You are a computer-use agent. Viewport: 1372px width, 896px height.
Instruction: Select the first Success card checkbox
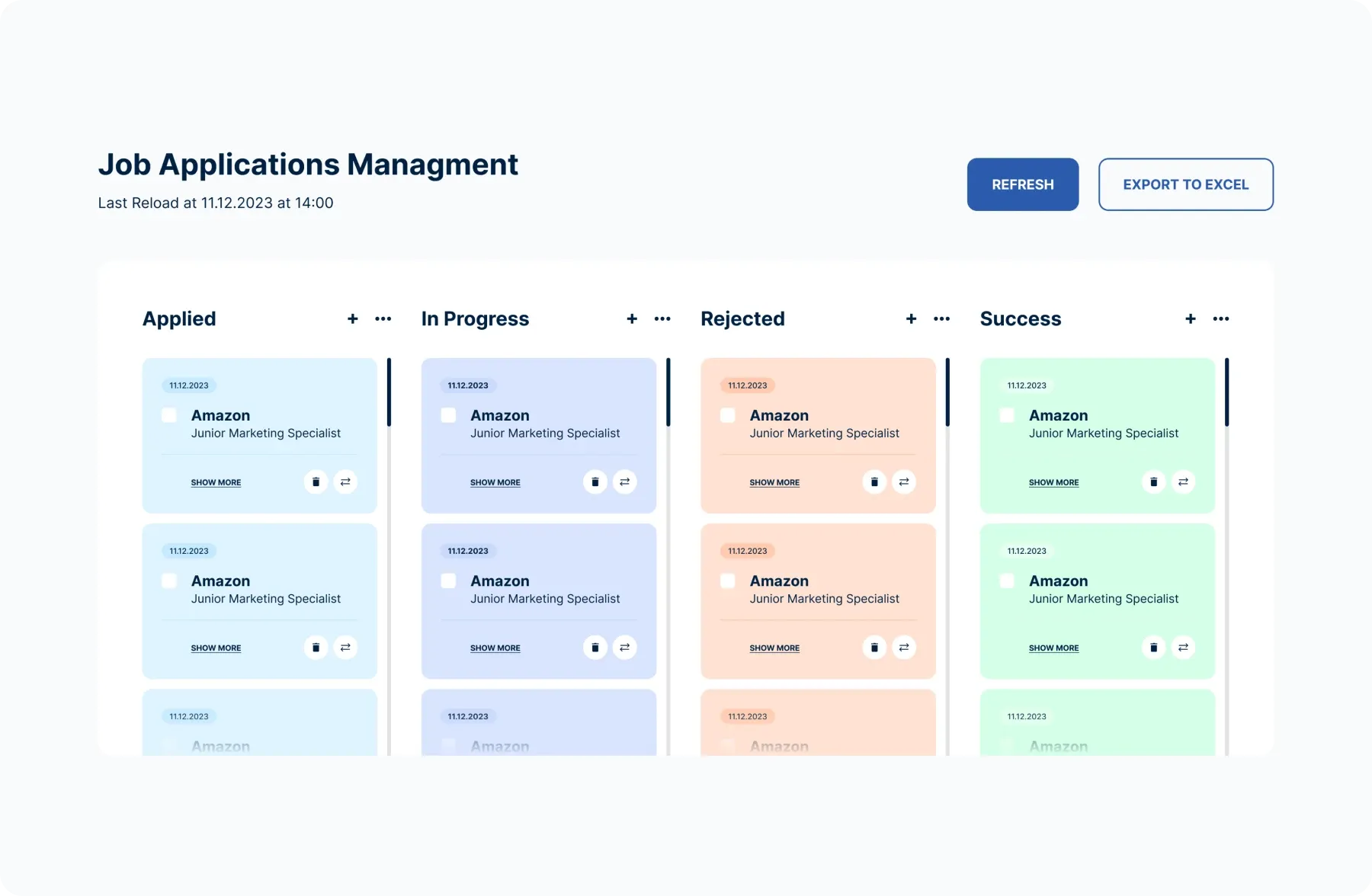[x=1007, y=415]
